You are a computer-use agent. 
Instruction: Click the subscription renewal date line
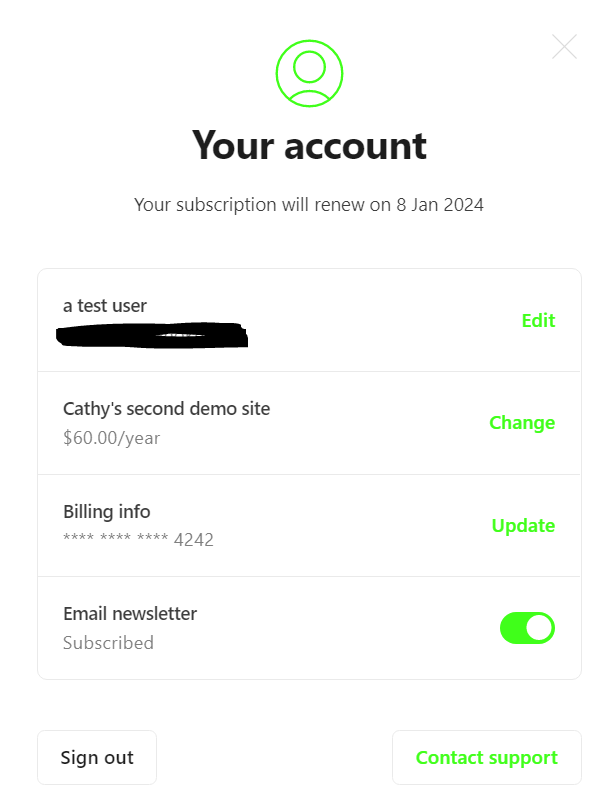click(309, 205)
